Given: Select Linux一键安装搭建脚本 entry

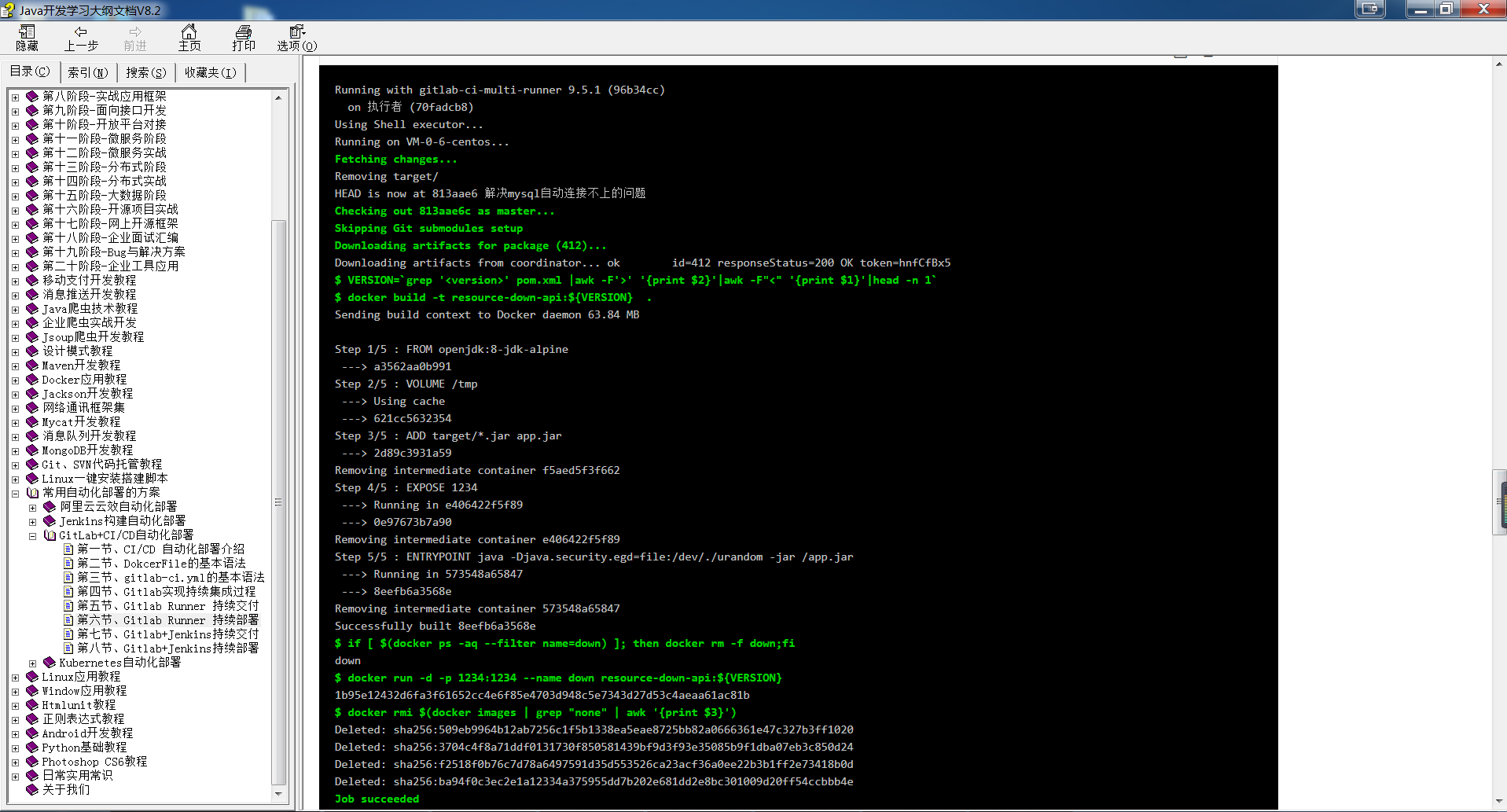Looking at the screenshot, I should [105, 479].
